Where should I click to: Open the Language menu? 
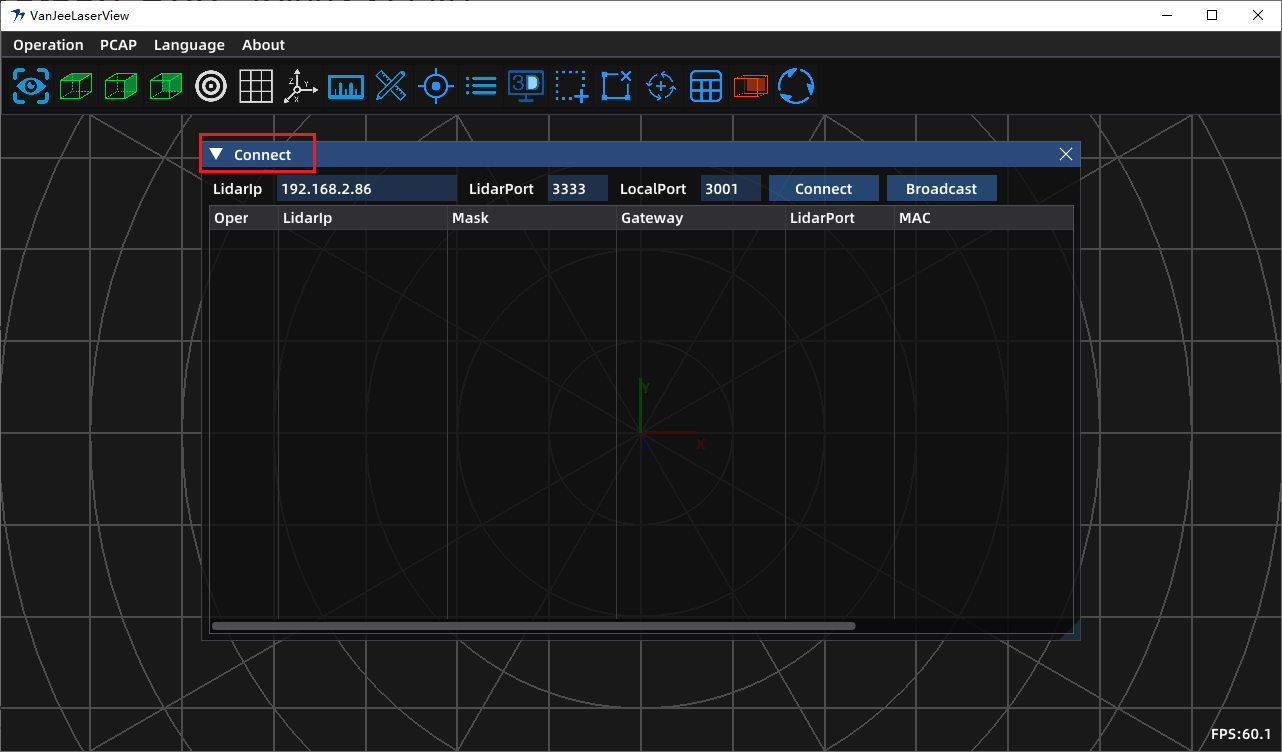189,45
